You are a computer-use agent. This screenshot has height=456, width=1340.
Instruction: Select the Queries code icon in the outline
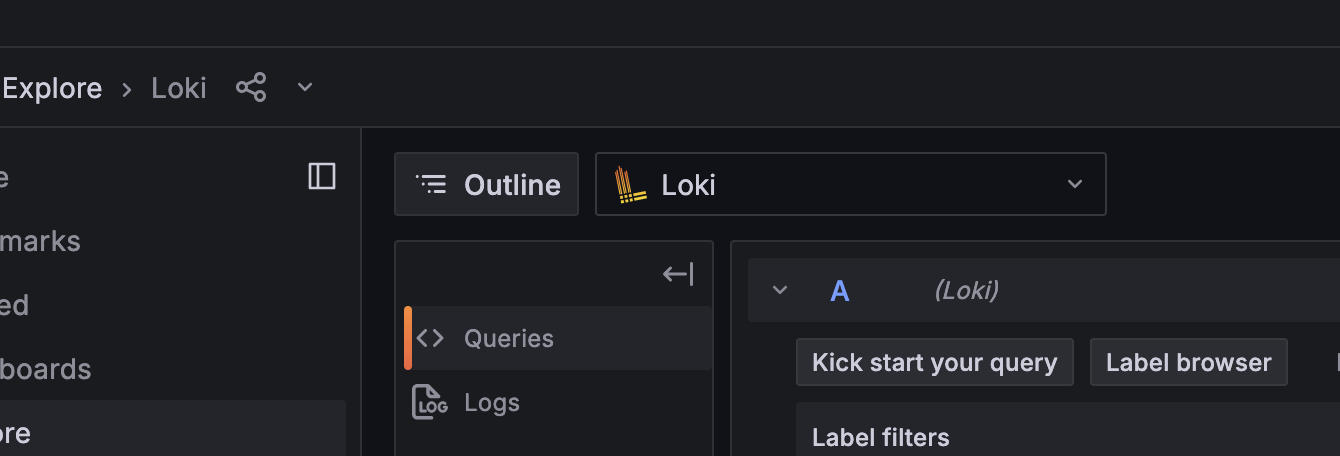point(430,338)
